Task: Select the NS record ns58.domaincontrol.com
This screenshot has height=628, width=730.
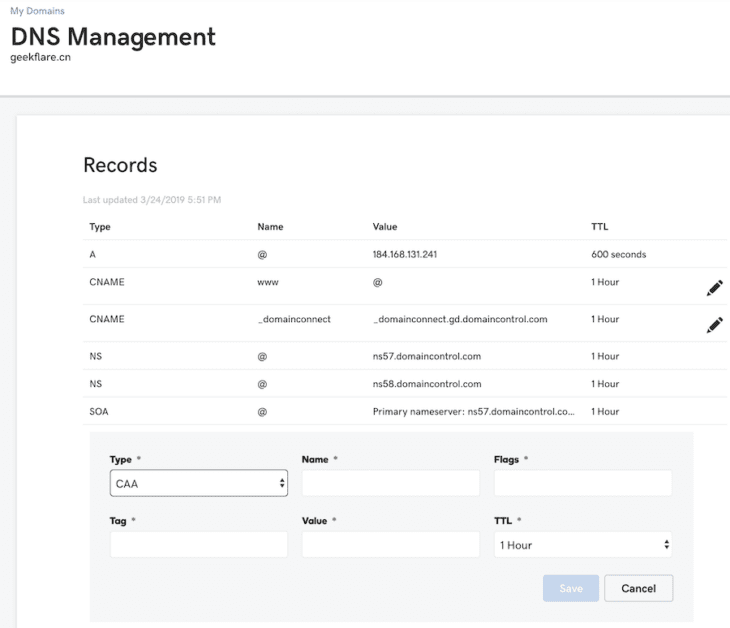Action: pos(427,383)
